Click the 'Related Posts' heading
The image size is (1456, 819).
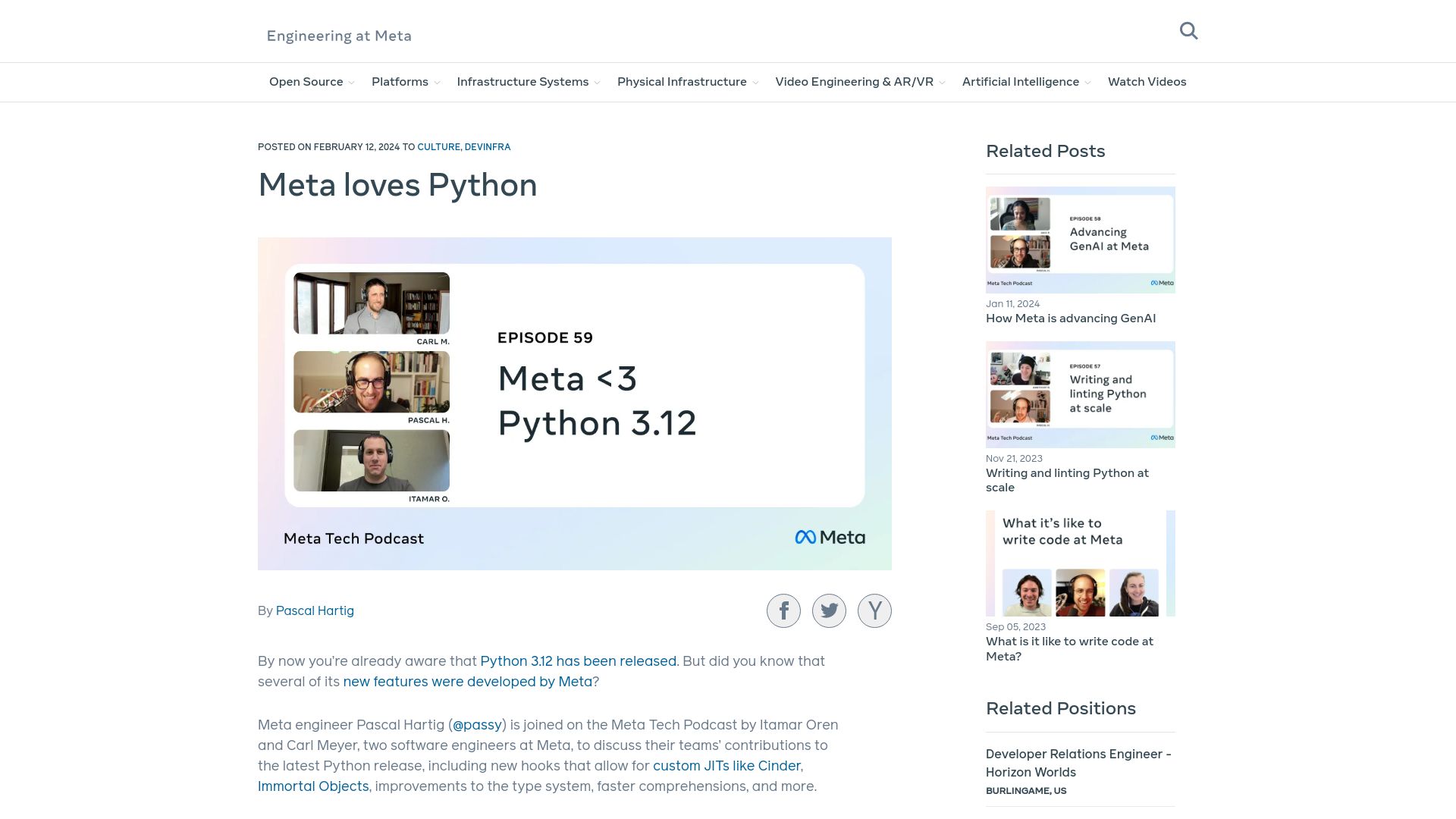[1045, 151]
